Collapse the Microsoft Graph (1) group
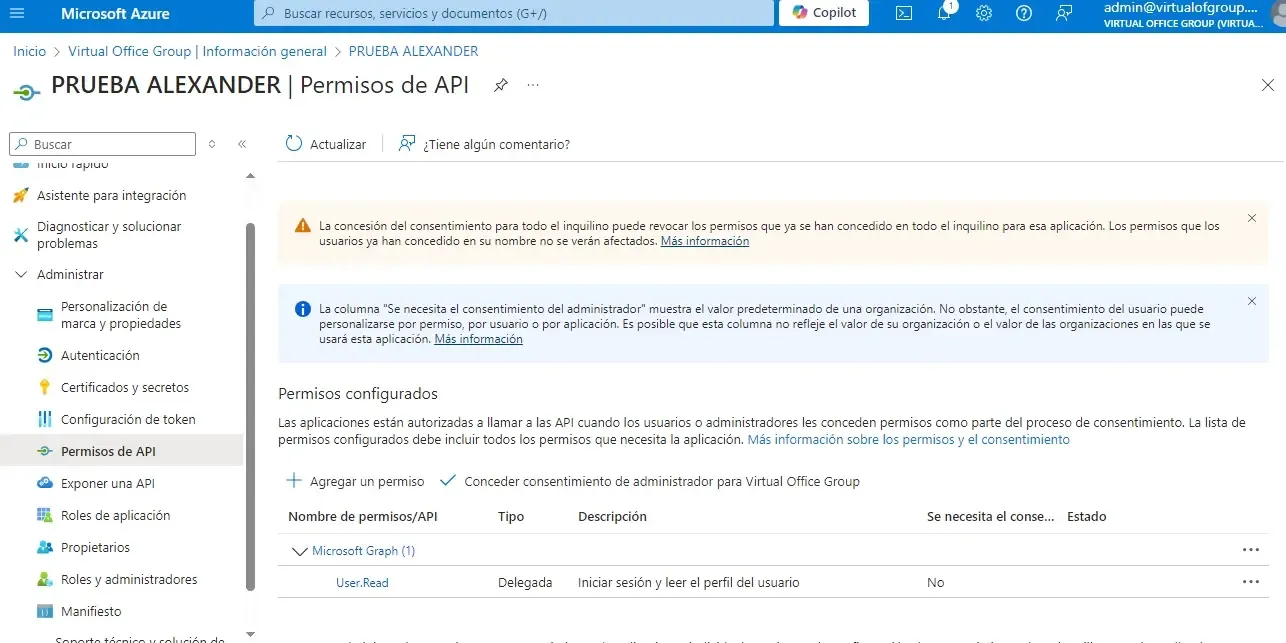1286x643 pixels. click(x=299, y=551)
